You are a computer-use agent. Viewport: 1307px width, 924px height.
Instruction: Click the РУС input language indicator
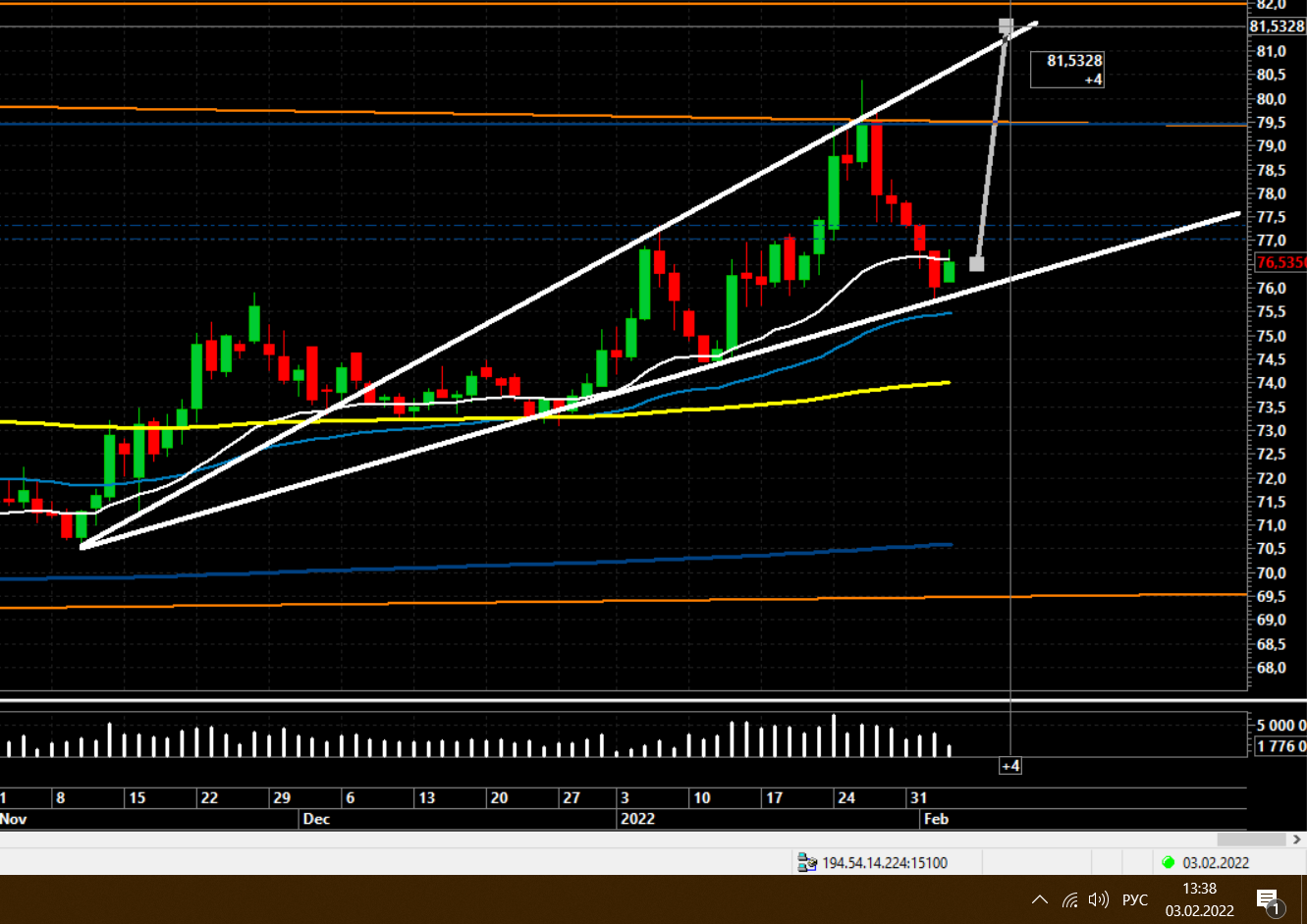click(x=1134, y=899)
